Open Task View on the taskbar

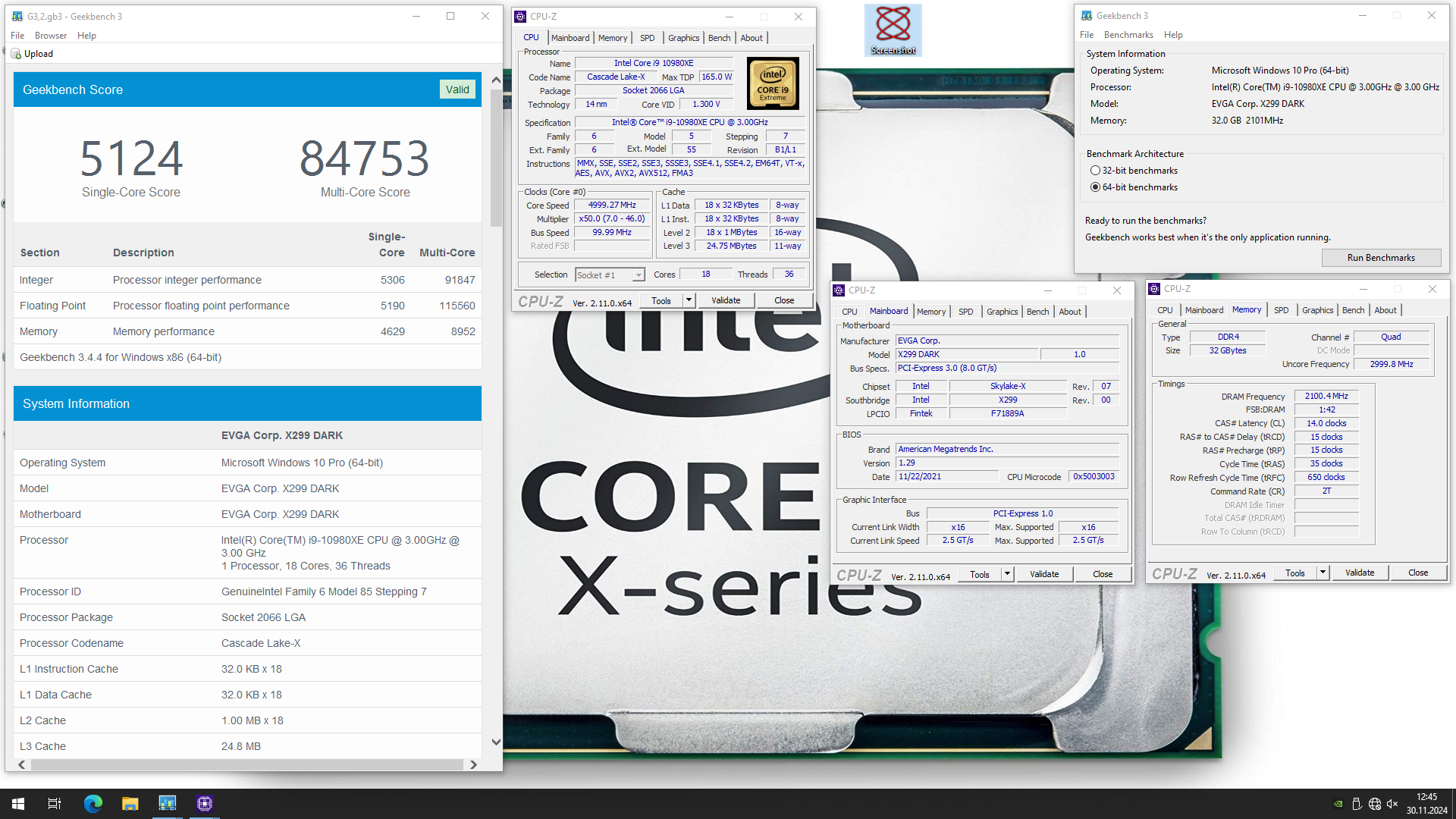click(x=55, y=804)
